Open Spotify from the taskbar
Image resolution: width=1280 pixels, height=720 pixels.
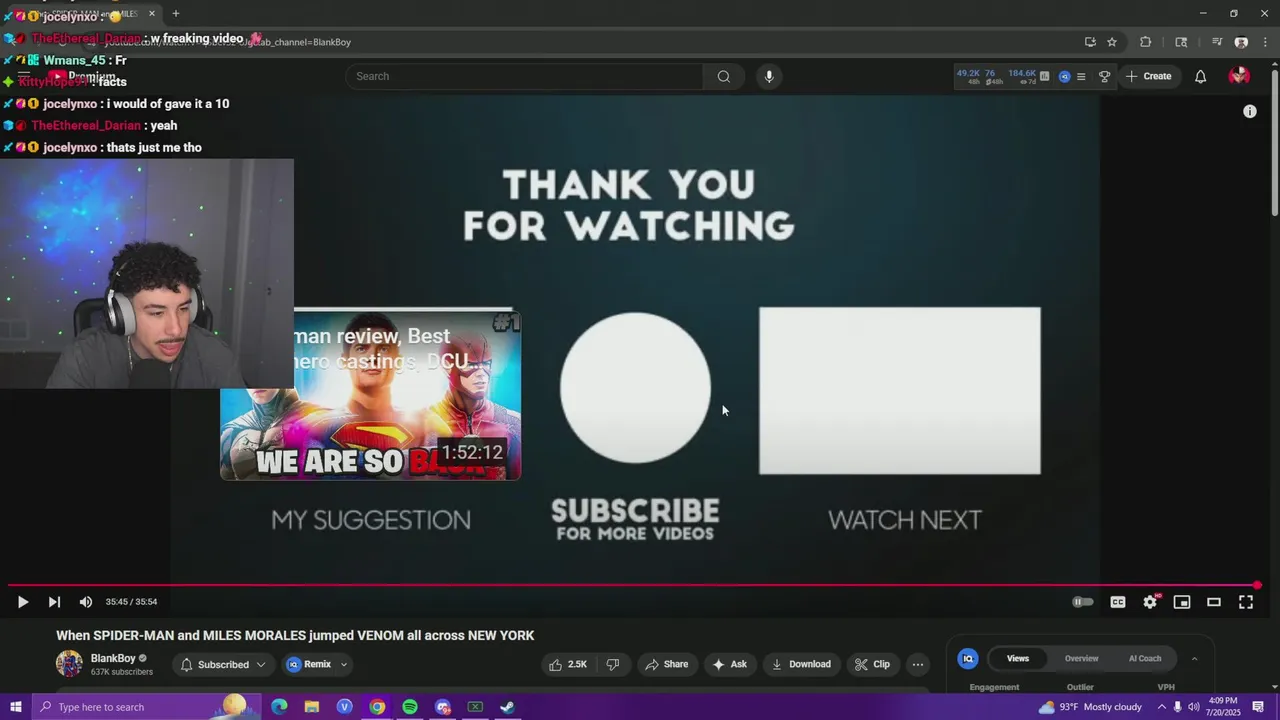pyautogui.click(x=410, y=707)
